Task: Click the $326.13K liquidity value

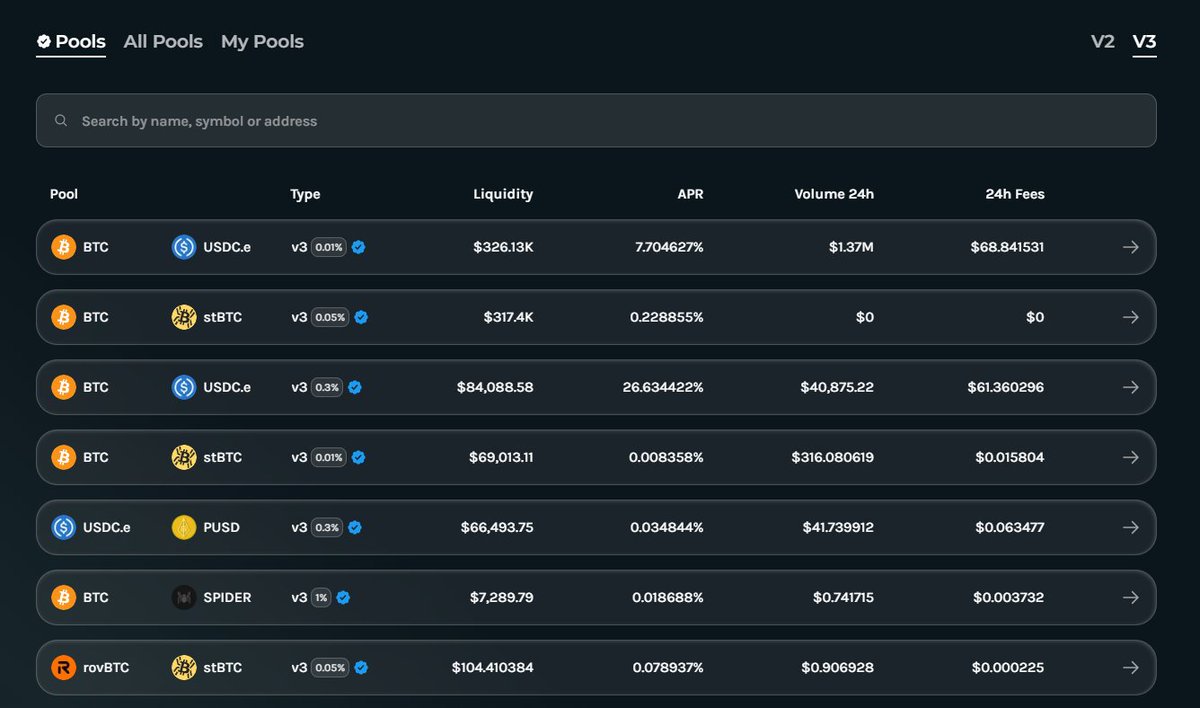Action: tap(503, 247)
